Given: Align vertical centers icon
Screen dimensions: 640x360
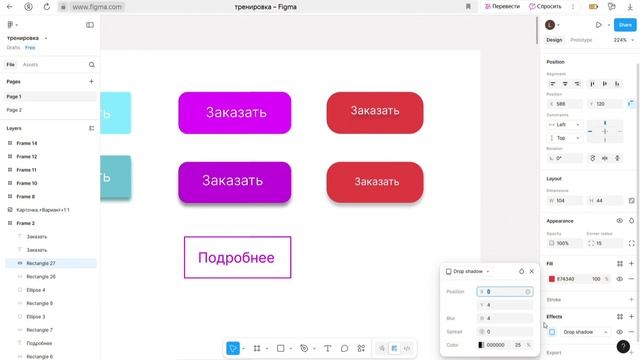Looking at the screenshot, I should (x=605, y=84).
